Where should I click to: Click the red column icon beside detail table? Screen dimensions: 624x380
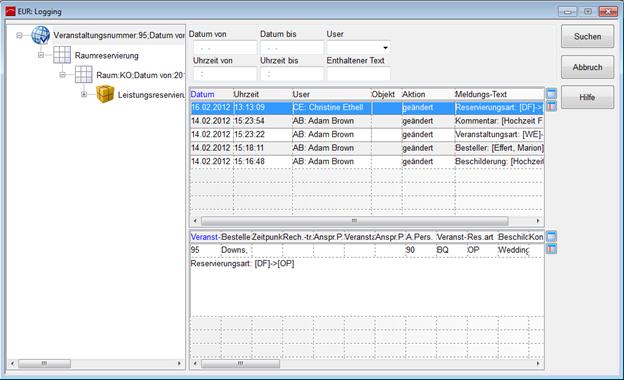[x=551, y=249]
